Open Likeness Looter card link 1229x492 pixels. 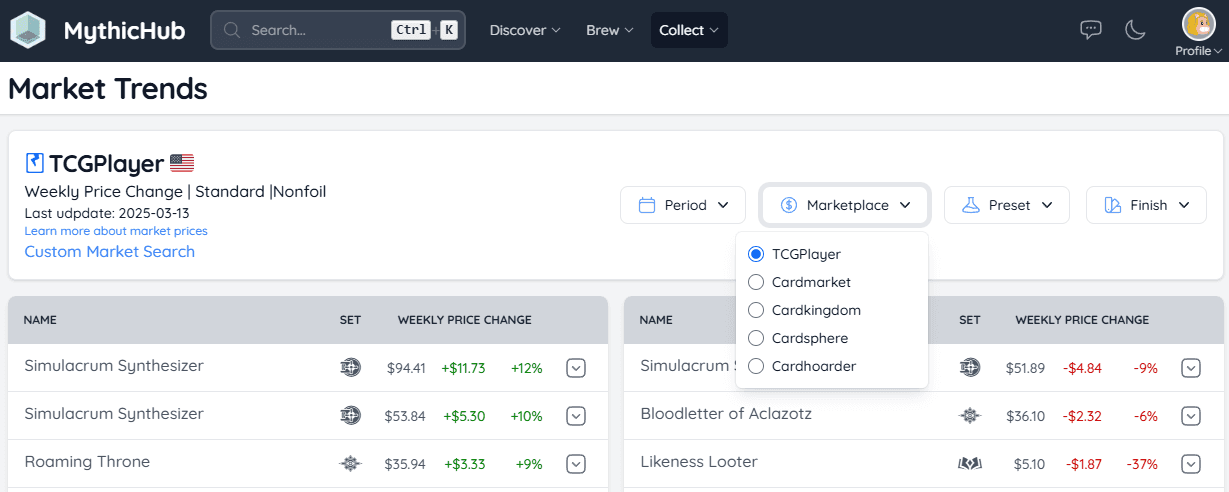(699, 462)
